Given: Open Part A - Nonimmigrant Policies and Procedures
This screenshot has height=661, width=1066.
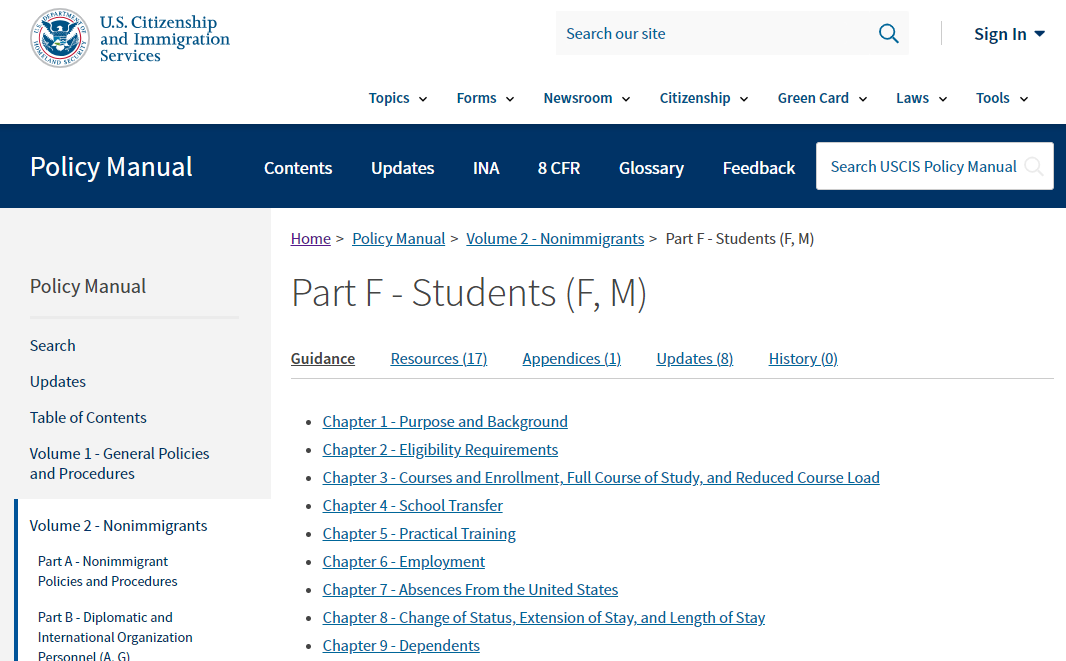Looking at the screenshot, I should click(x=107, y=572).
